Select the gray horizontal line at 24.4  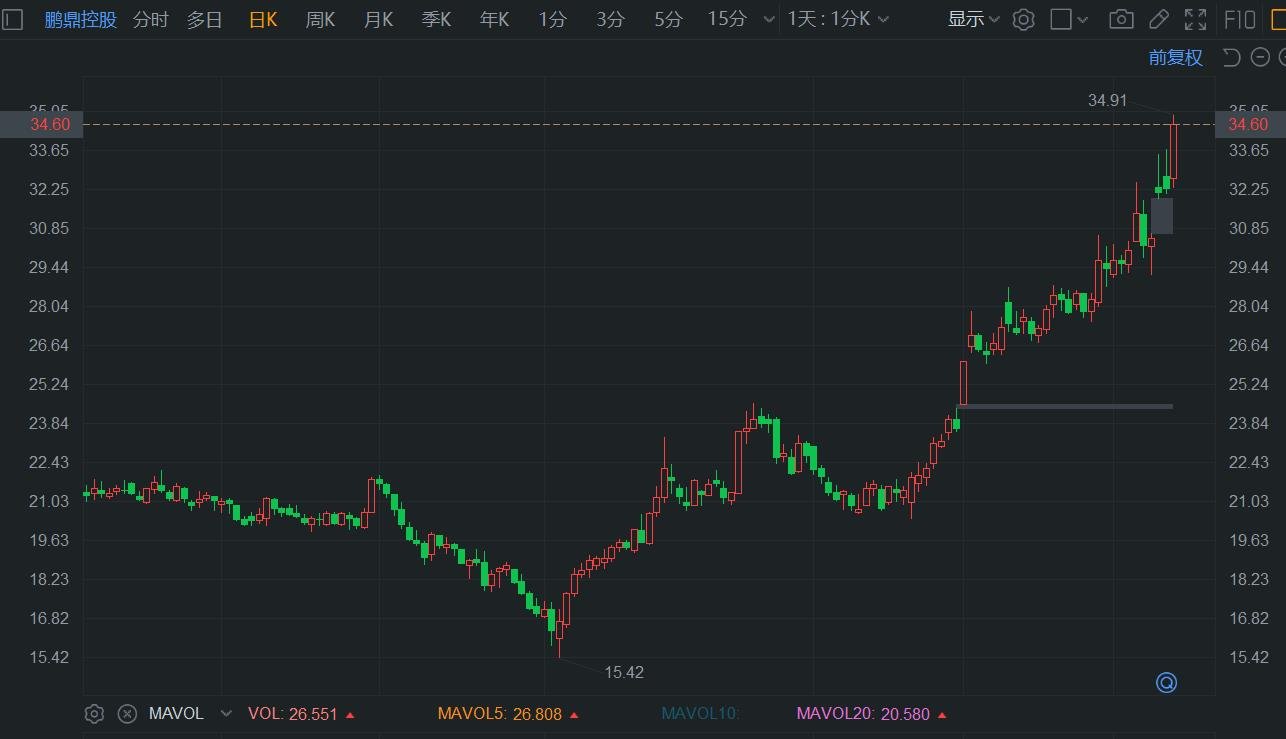(x=1065, y=406)
